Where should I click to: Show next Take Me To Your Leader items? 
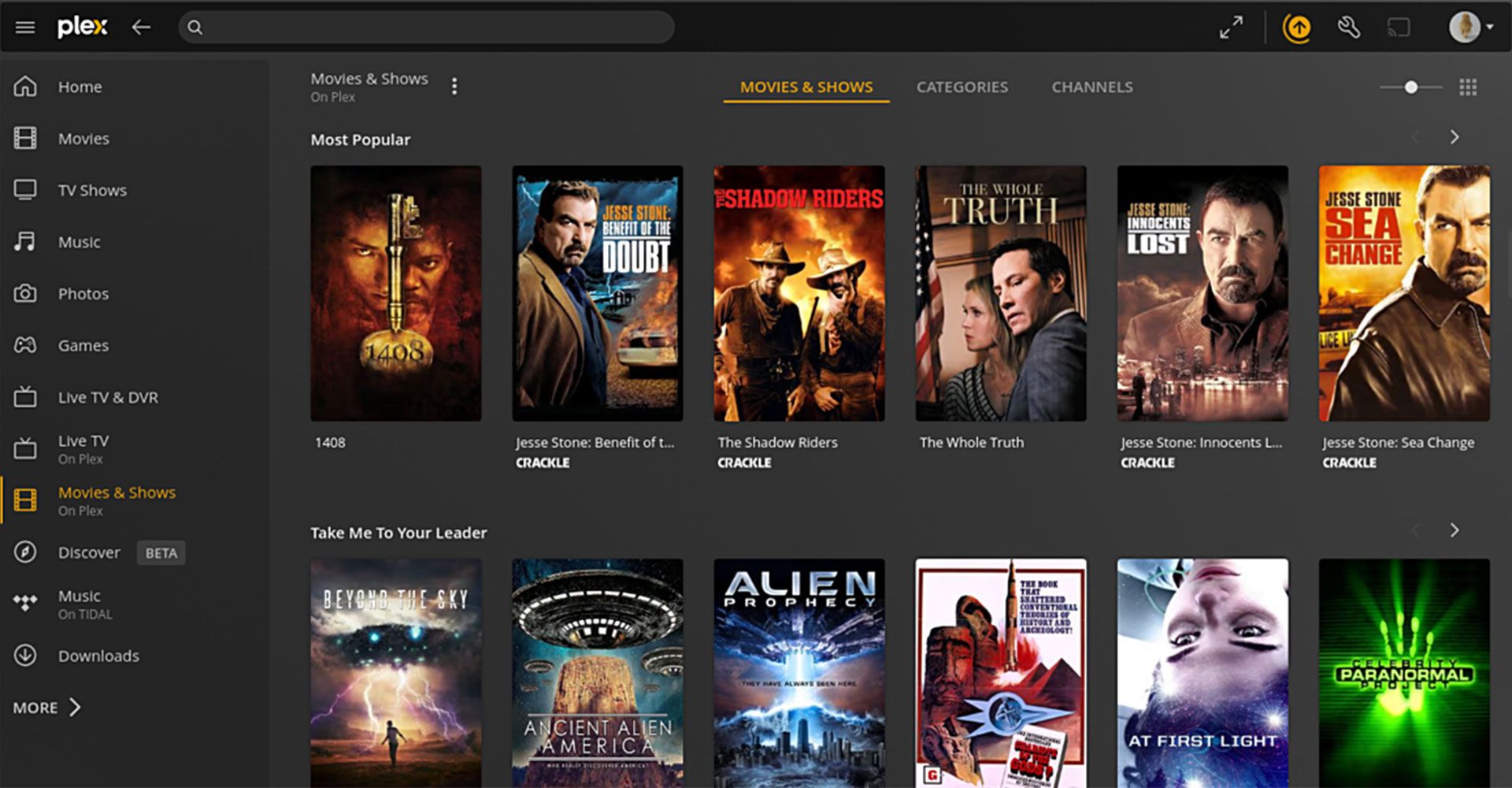[1455, 530]
